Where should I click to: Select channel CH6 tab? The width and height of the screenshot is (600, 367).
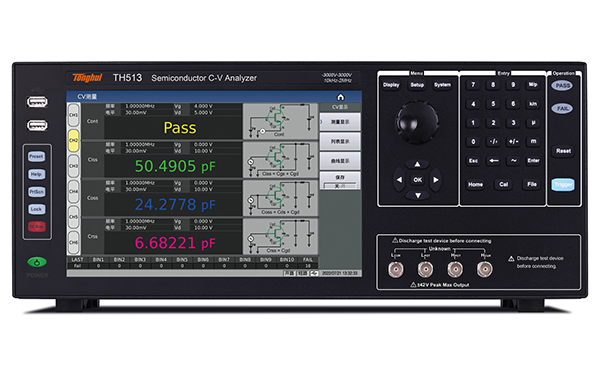73,242
